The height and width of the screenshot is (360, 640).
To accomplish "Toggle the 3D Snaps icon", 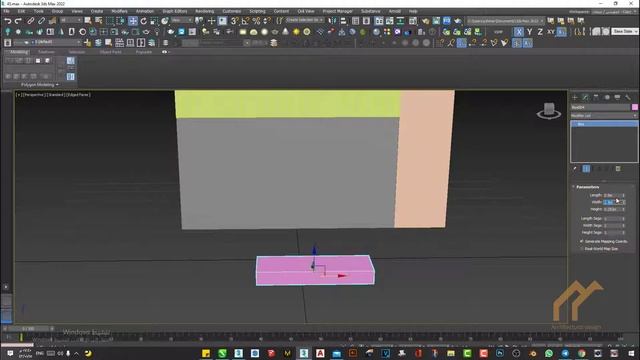I will [x=235, y=20].
